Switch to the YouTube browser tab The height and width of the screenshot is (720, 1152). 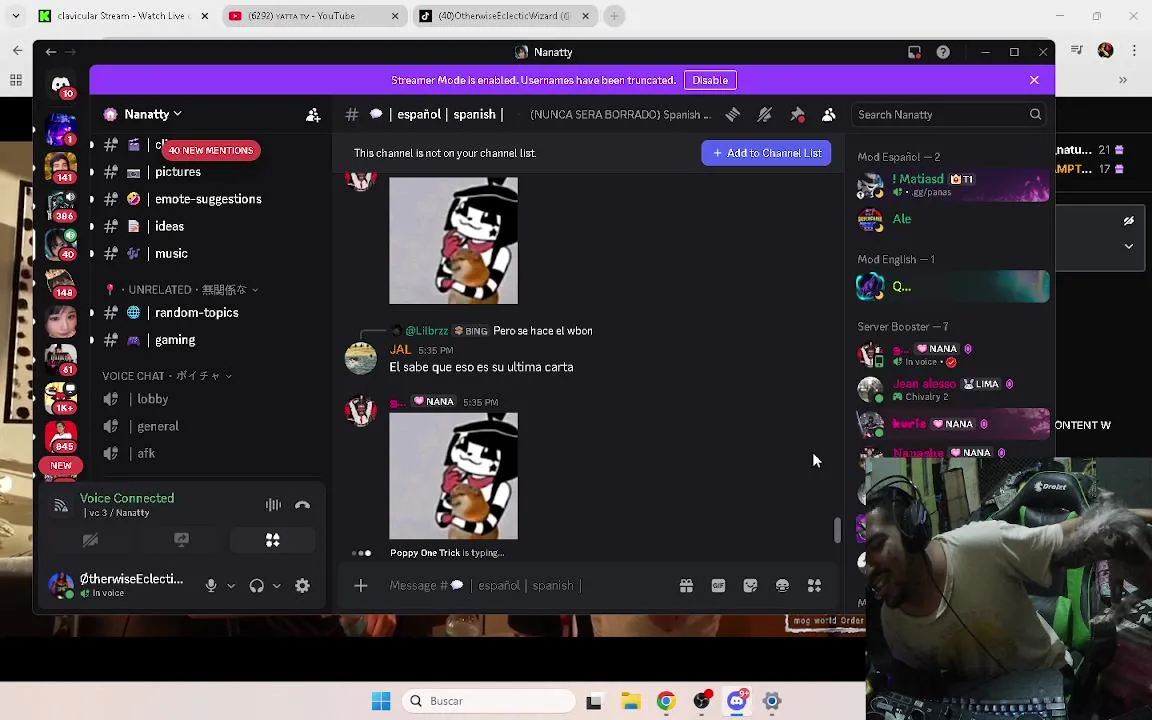314,15
